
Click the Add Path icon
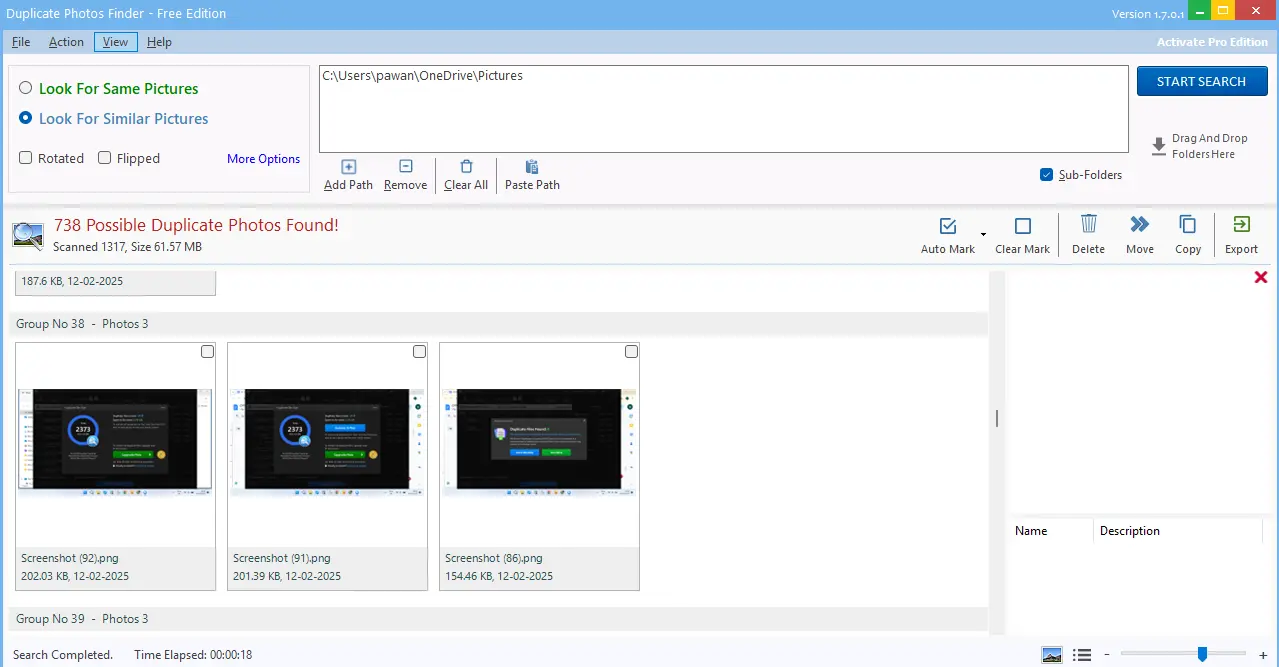(x=348, y=167)
